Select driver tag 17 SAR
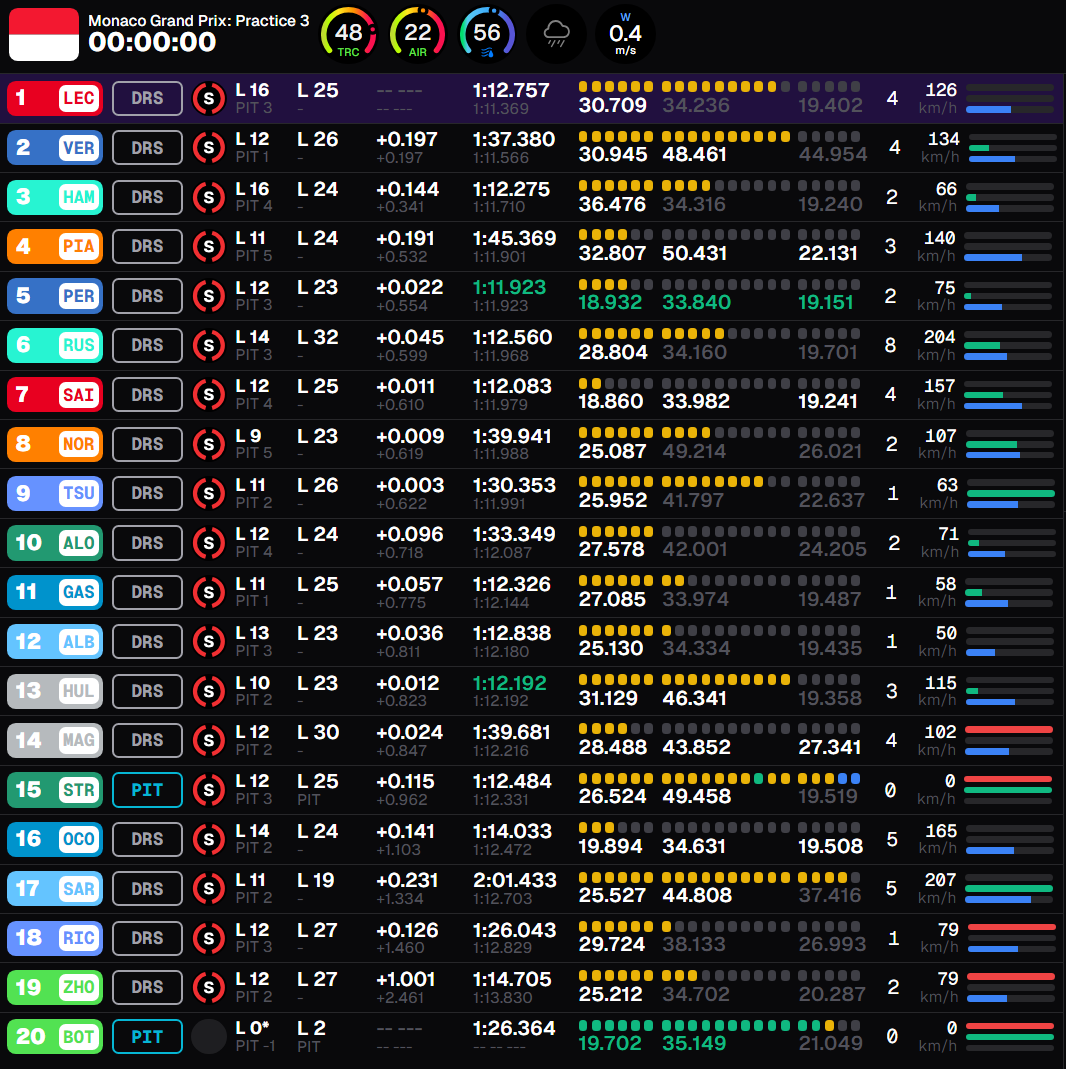Image resolution: width=1066 pixels, height=1069 pixels. point(55,888)
